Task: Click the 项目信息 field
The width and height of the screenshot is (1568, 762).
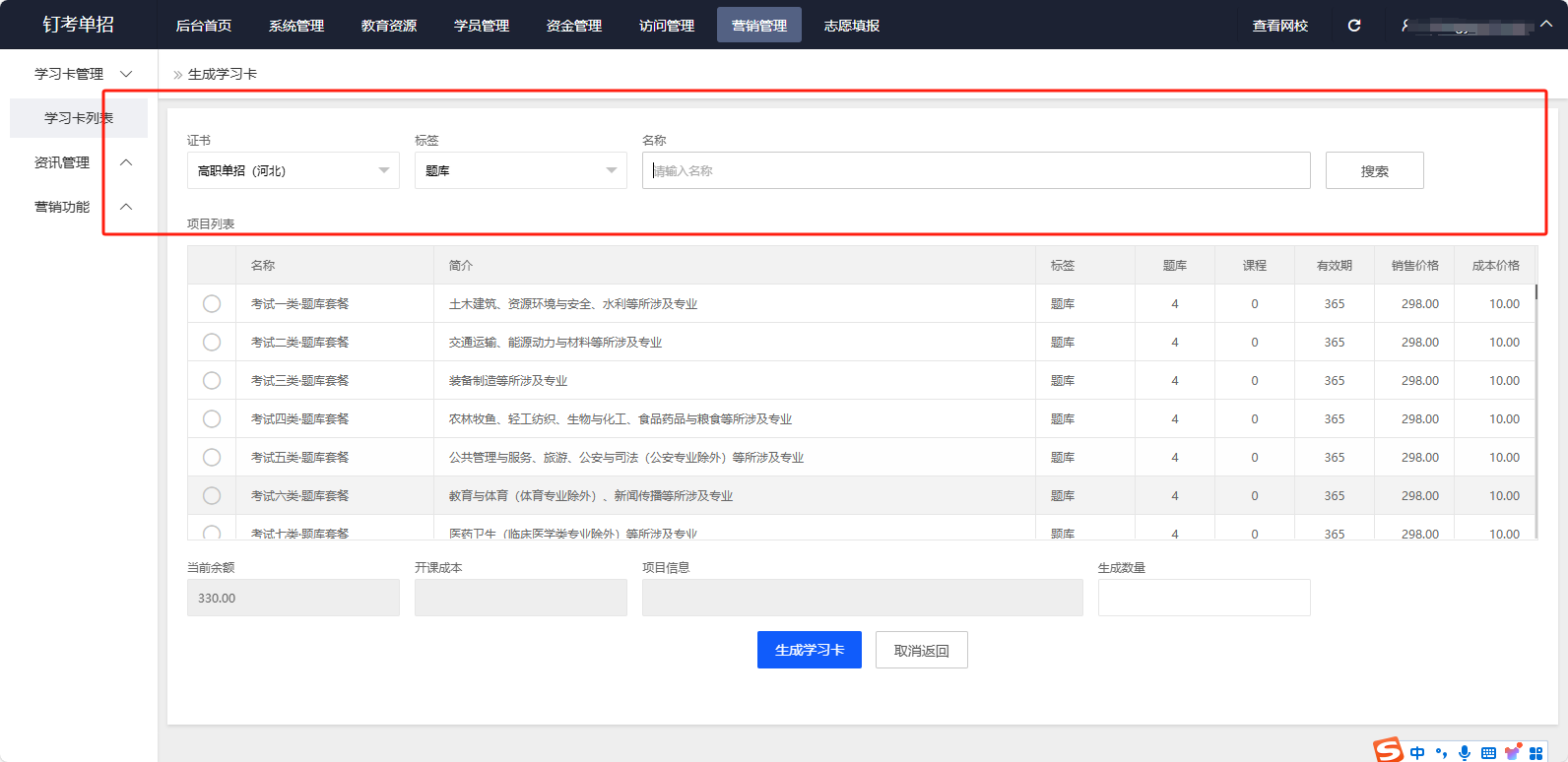Action: click(x=863, y=598)
